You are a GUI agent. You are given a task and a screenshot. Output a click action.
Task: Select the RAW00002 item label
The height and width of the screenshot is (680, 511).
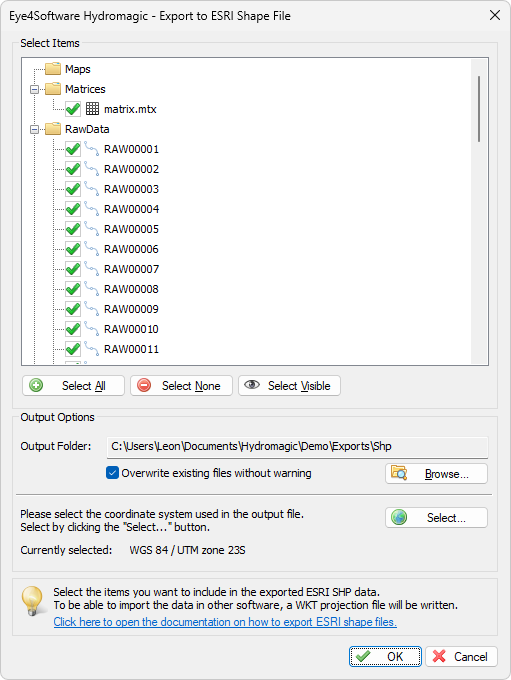131,169
